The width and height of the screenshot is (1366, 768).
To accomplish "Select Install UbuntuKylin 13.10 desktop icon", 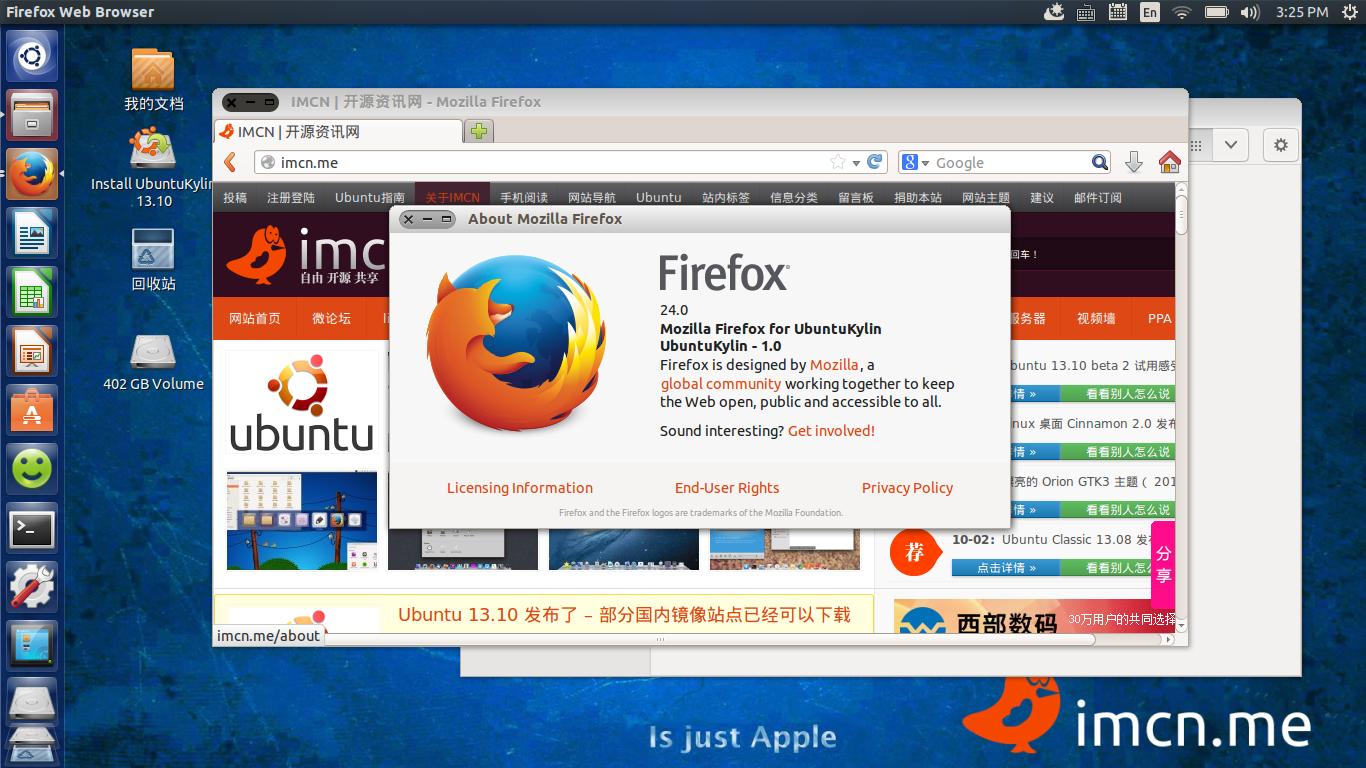I will [153, 167].
